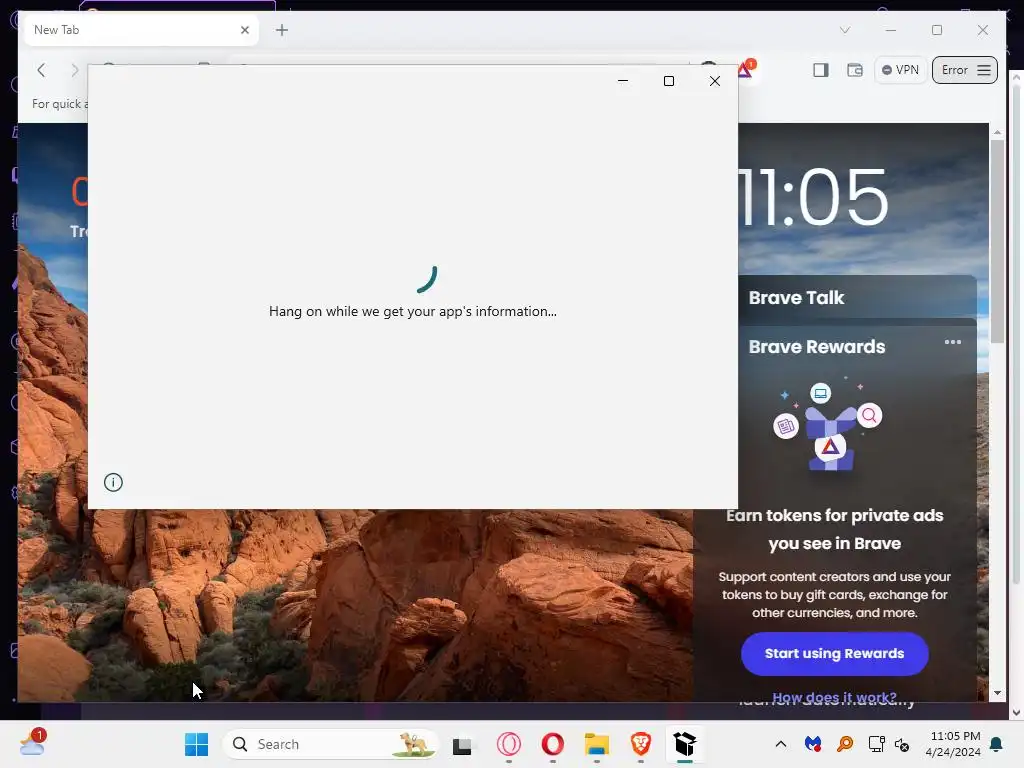
Task: Open Task View on the taskbar
Action: [x=462, y=745]
